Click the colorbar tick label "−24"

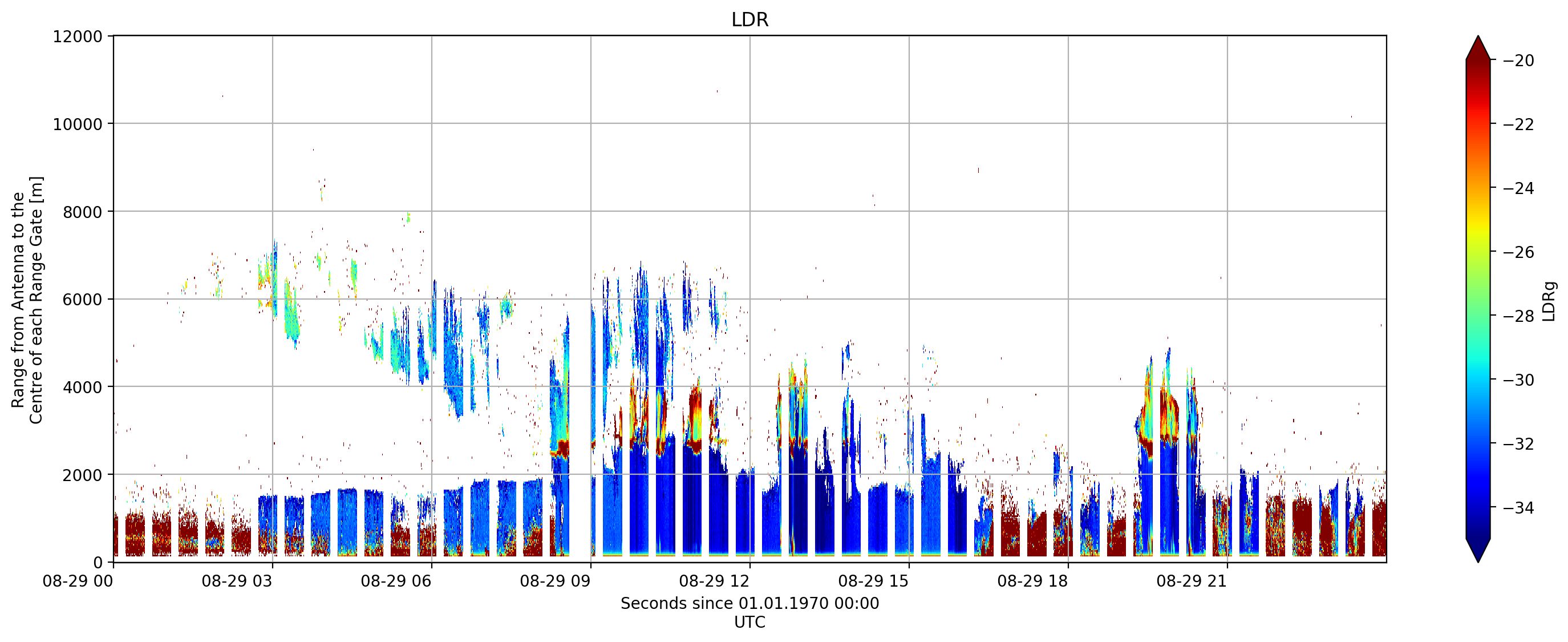1518,188
